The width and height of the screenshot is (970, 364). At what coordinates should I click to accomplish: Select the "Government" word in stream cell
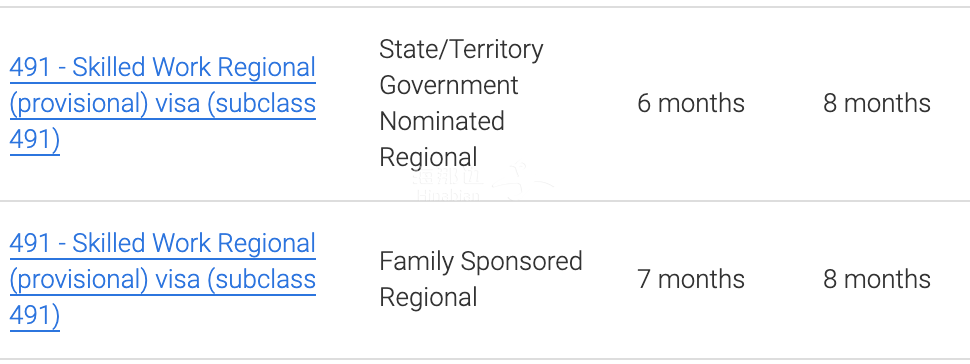click(449, 85)
